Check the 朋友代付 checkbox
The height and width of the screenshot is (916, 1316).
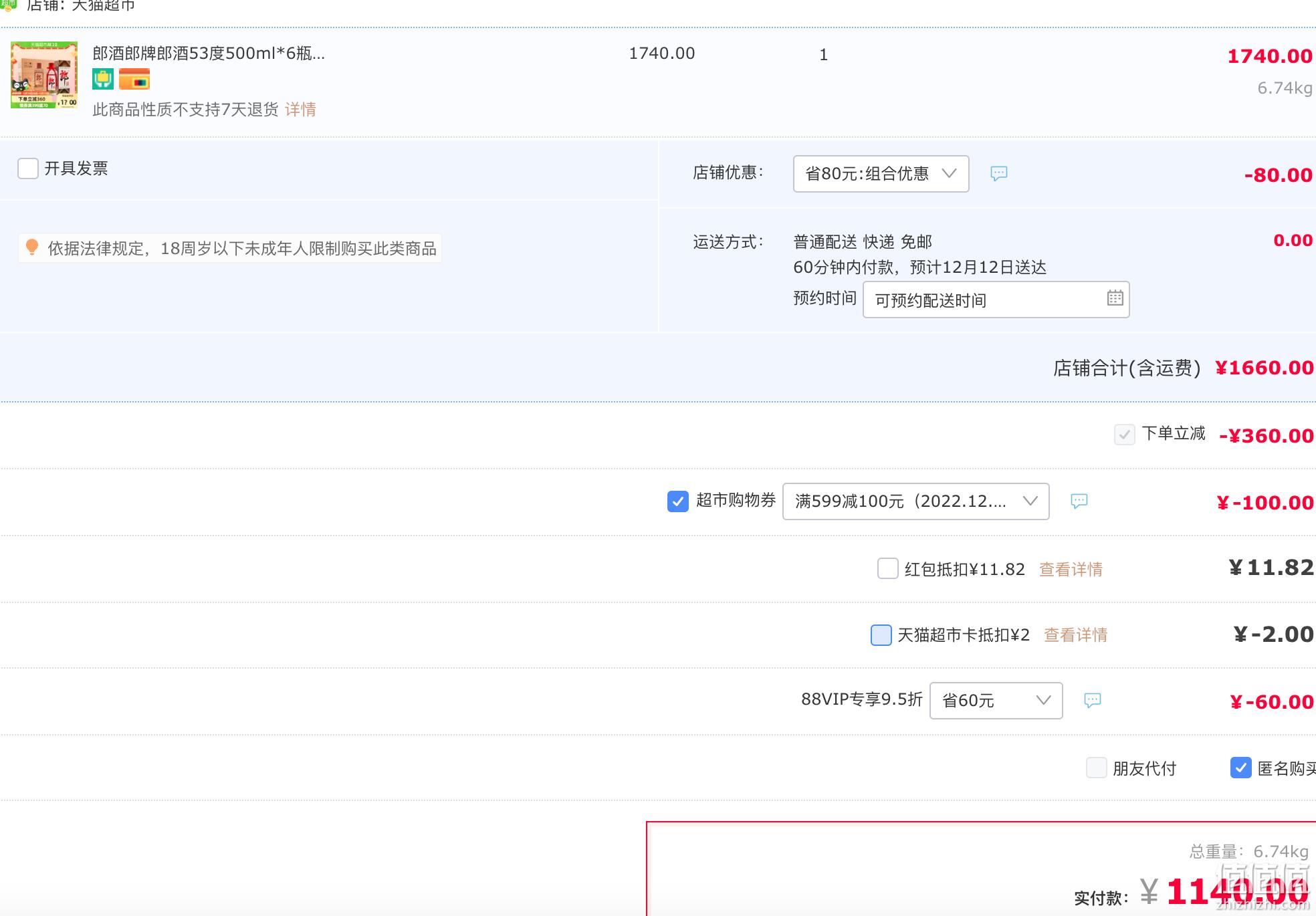point(1097,768)
